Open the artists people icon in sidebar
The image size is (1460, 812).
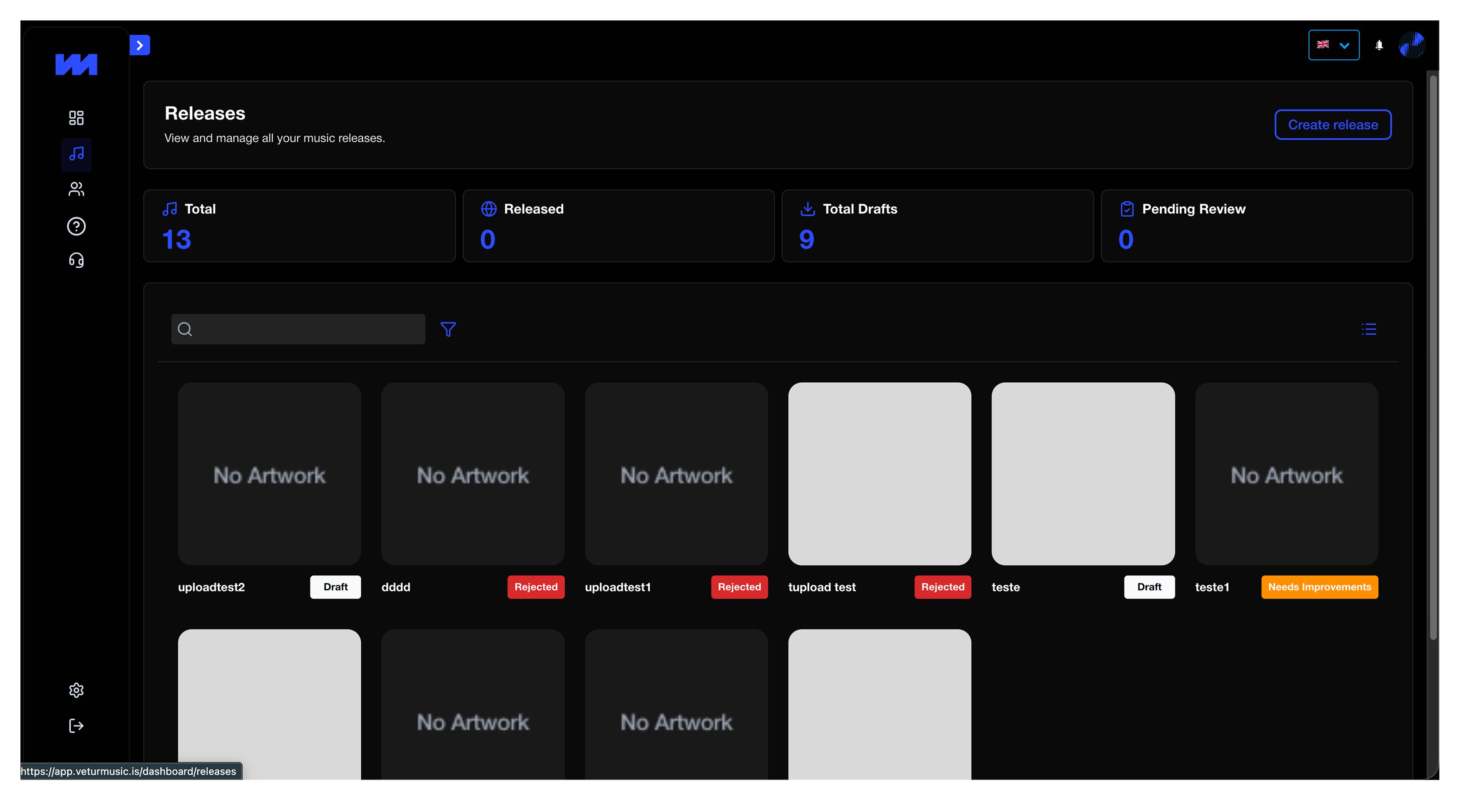(76, 189)
